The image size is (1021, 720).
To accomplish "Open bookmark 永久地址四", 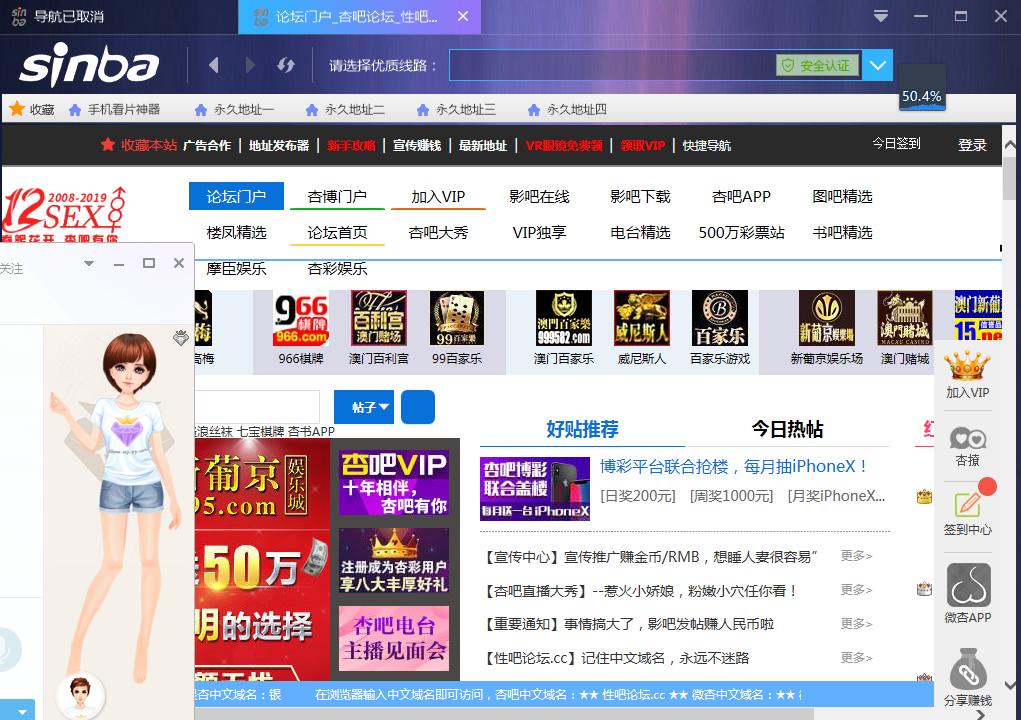I will 567,109.
